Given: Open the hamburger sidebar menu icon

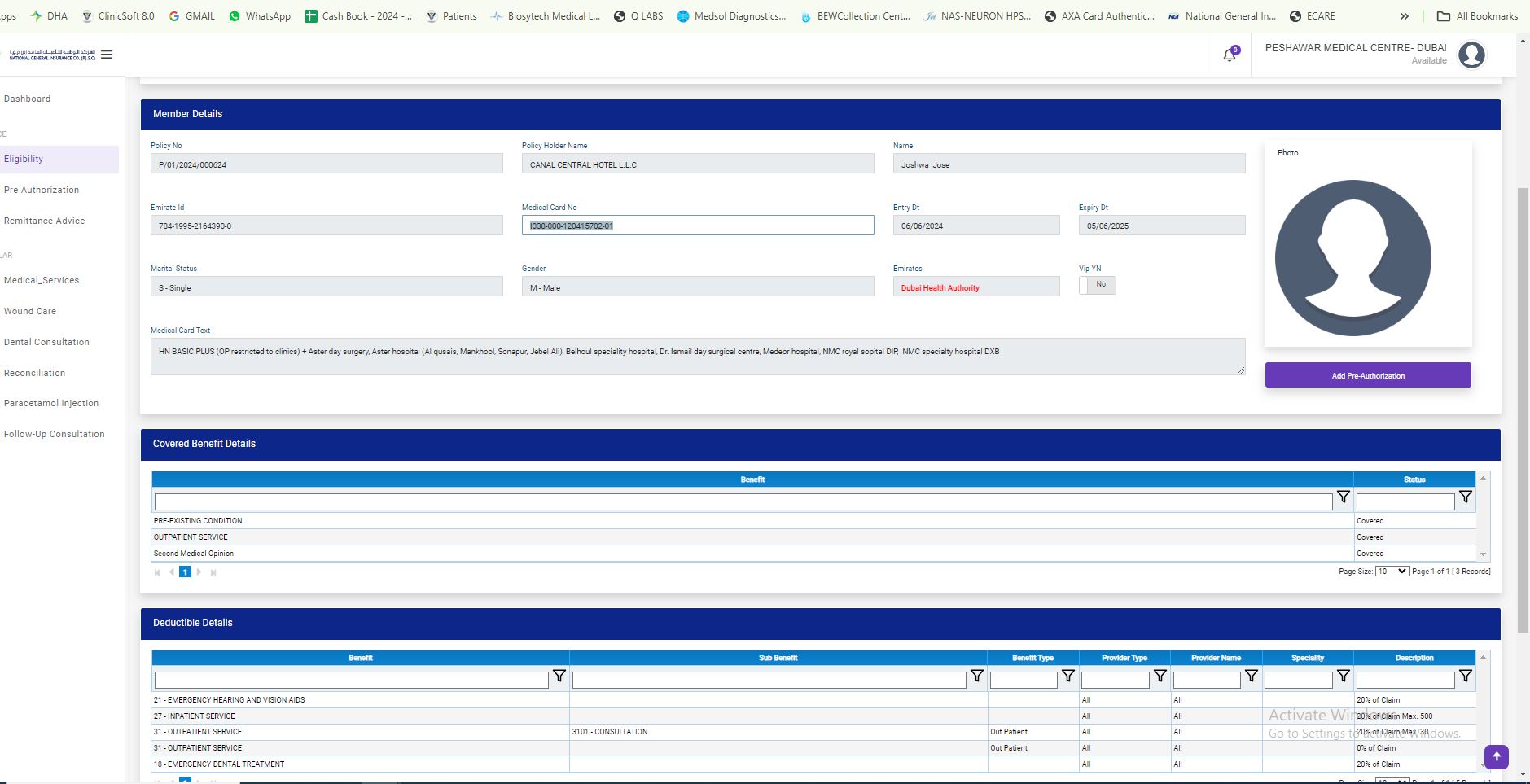Looking at the screenshot, I should pyautogui.click(x=107, y=55).
